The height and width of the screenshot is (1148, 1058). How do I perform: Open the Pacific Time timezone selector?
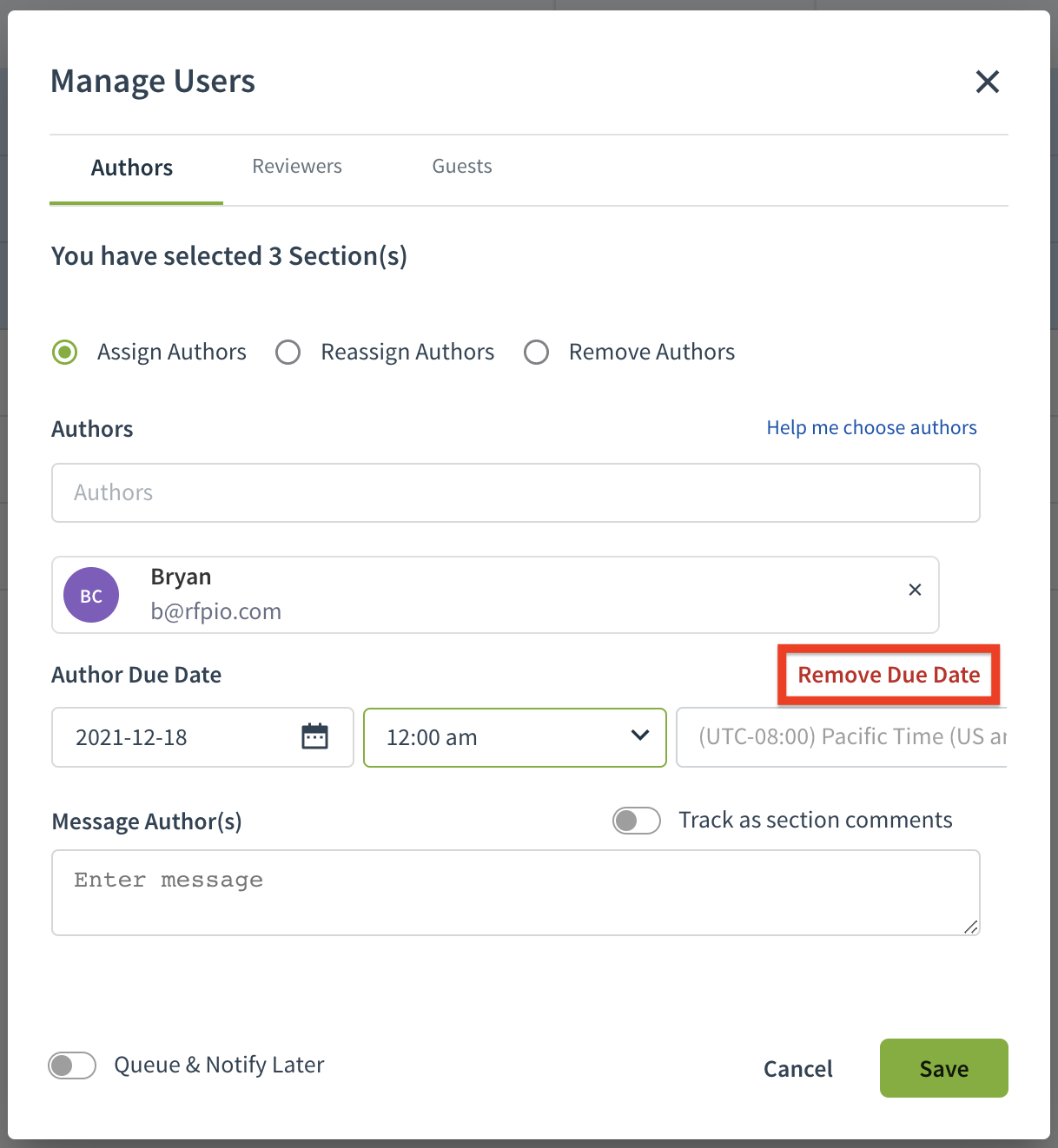point(842,737)
